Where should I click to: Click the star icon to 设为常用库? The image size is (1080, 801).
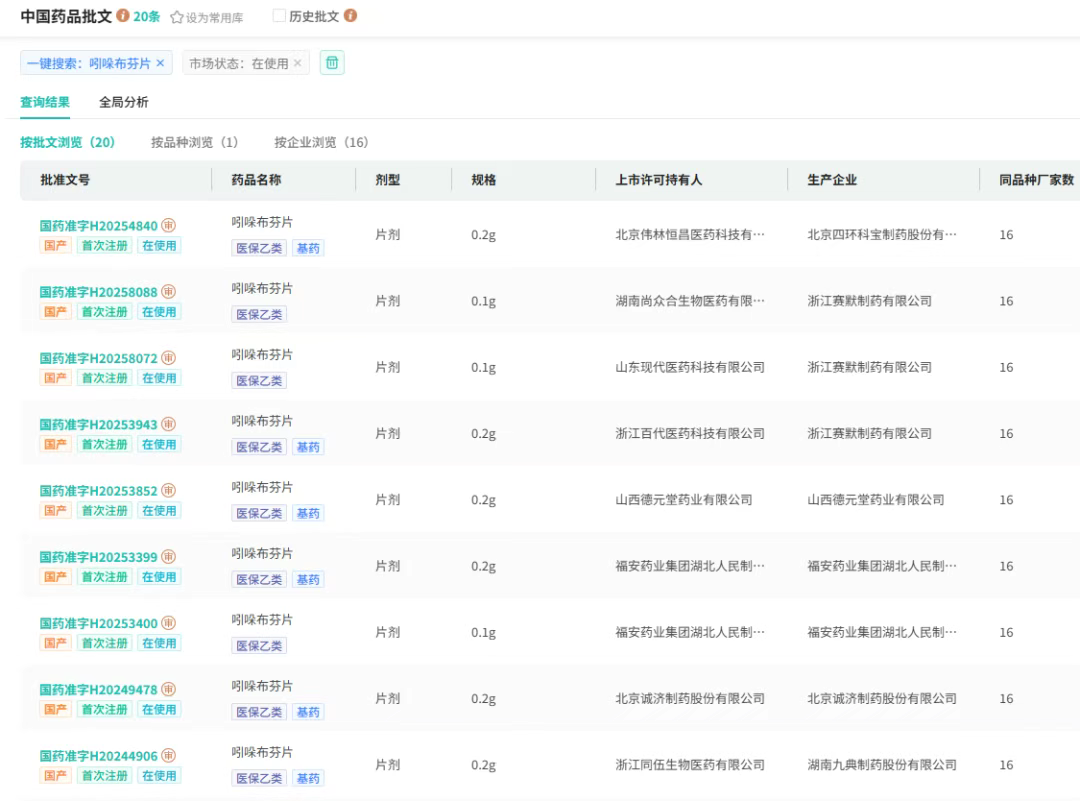coord(177,18)
